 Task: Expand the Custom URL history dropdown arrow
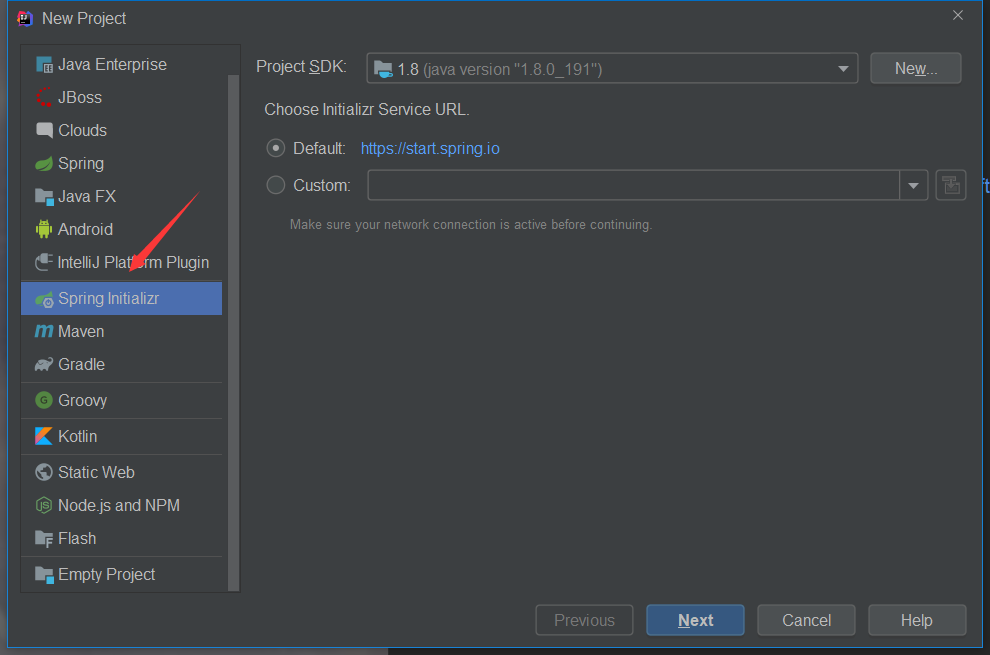[x=913, y=185]
